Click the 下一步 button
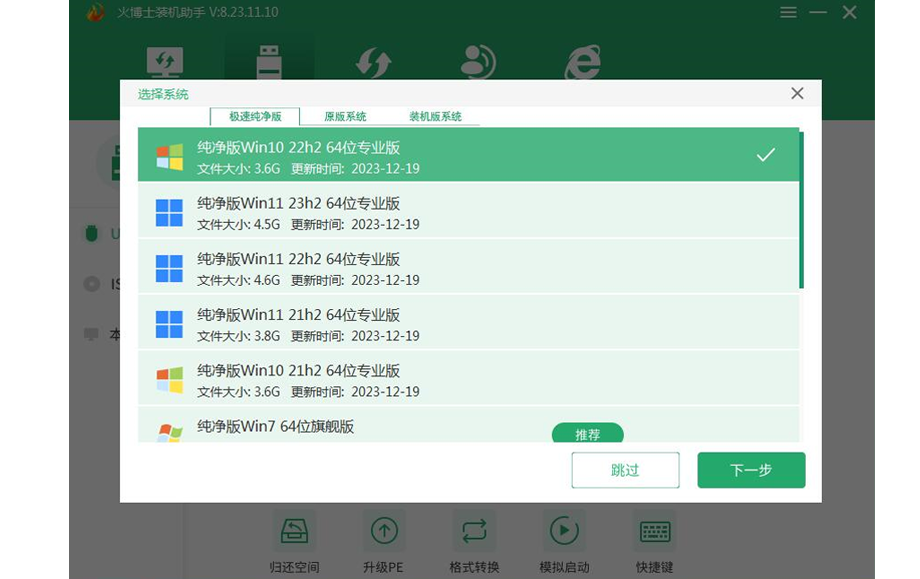This screenshot has height=579, width=920. click(751, 470)
